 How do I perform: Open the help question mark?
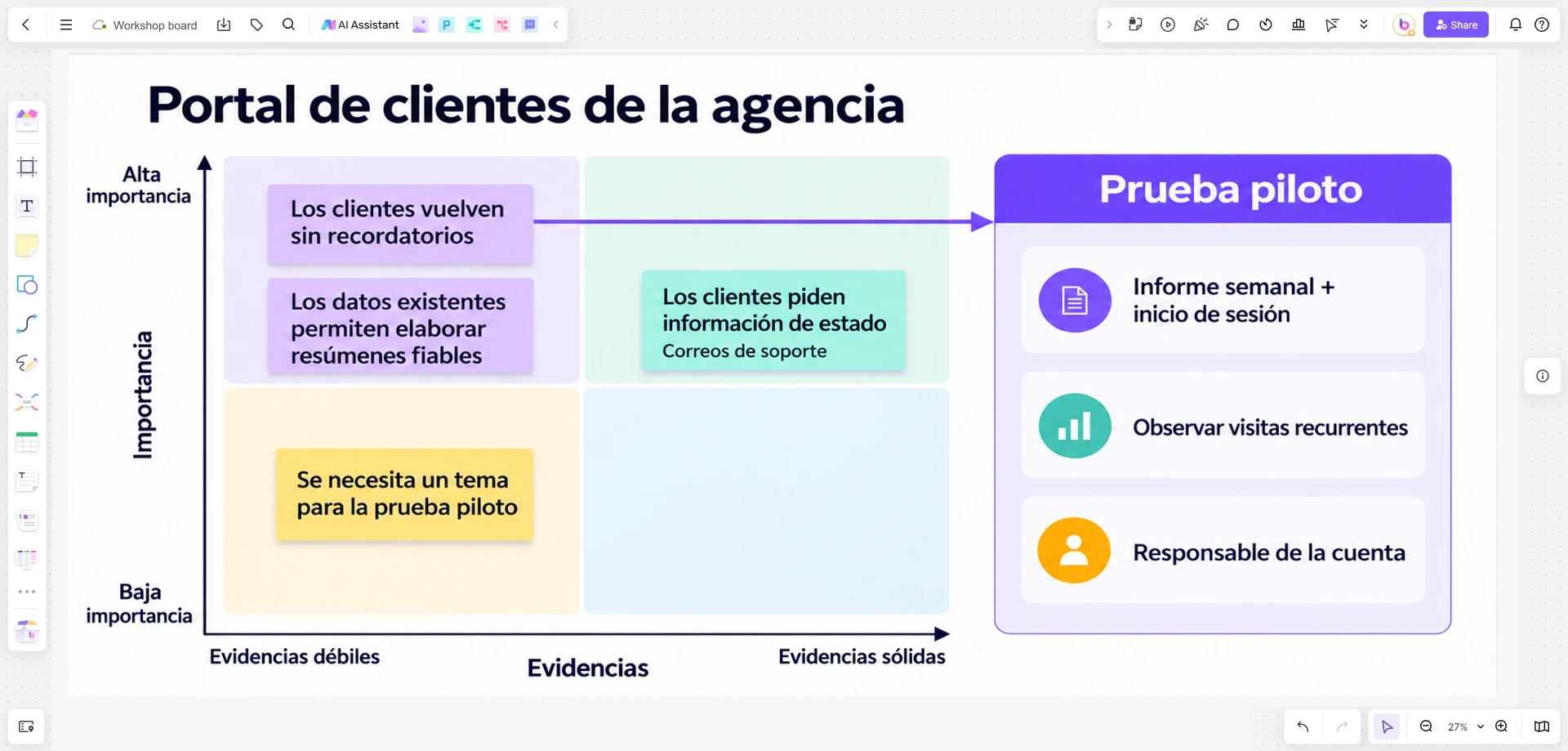[x=1542, y=25]
